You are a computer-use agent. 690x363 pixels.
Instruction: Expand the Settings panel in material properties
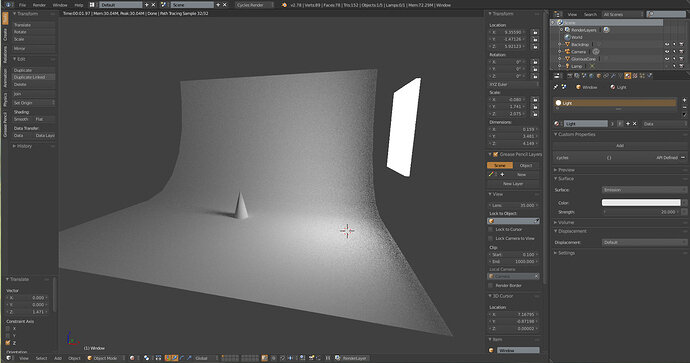click(566, 253)
